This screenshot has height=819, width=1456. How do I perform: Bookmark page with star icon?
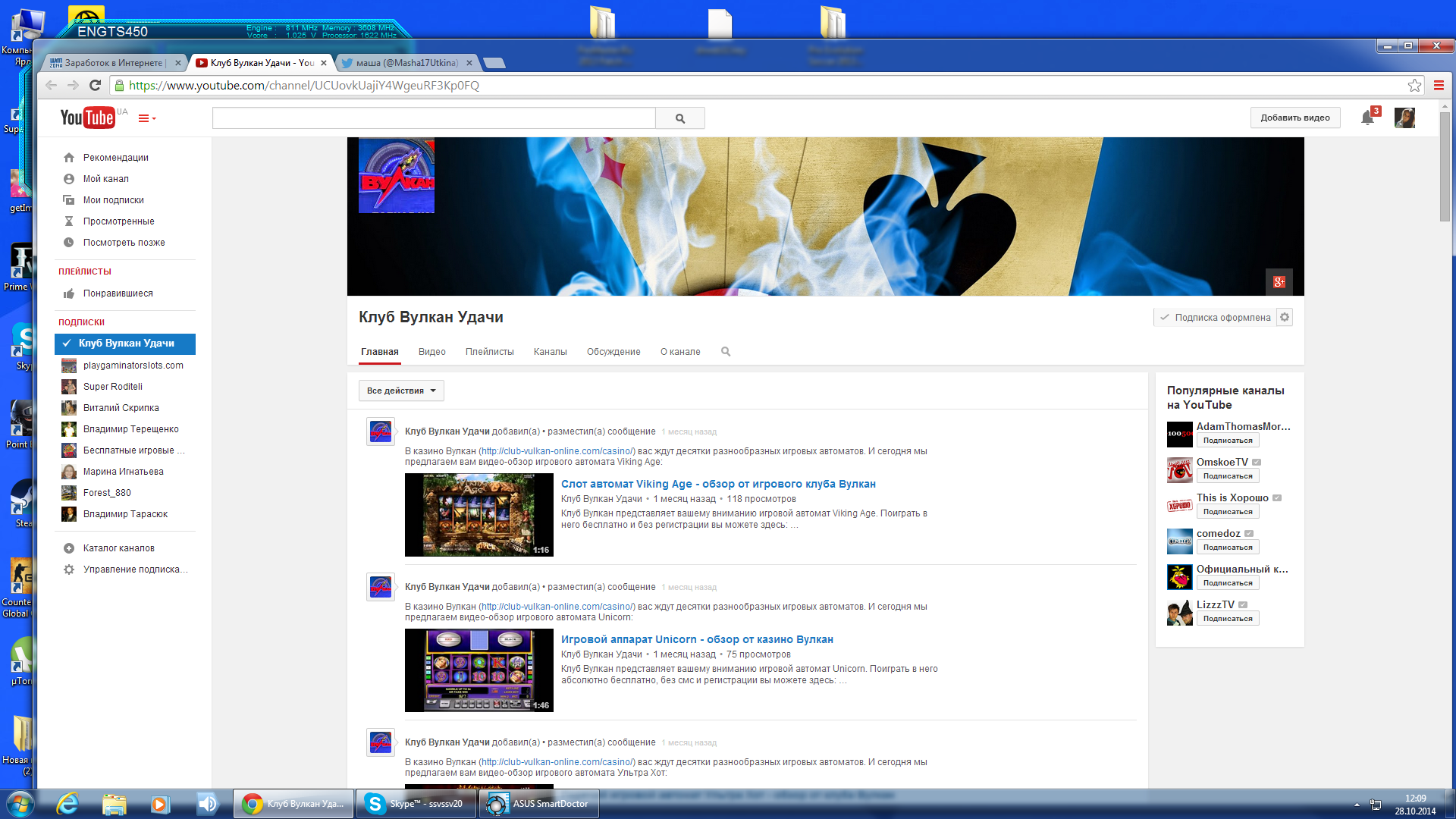point(1414,86)
